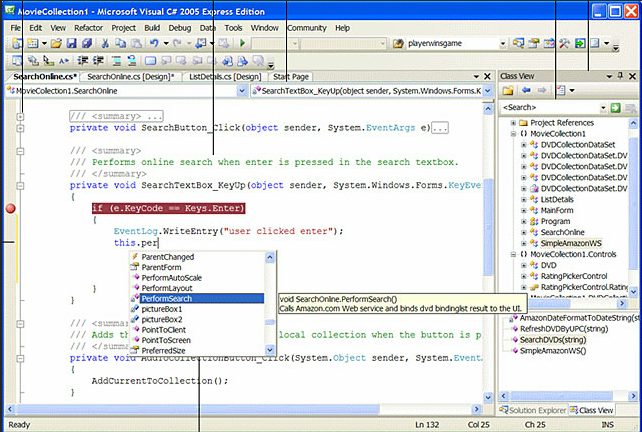Click the IntelliSense list scroll down arrow
This screenshot has height=432, width=642.
click(x=270, y=350)
